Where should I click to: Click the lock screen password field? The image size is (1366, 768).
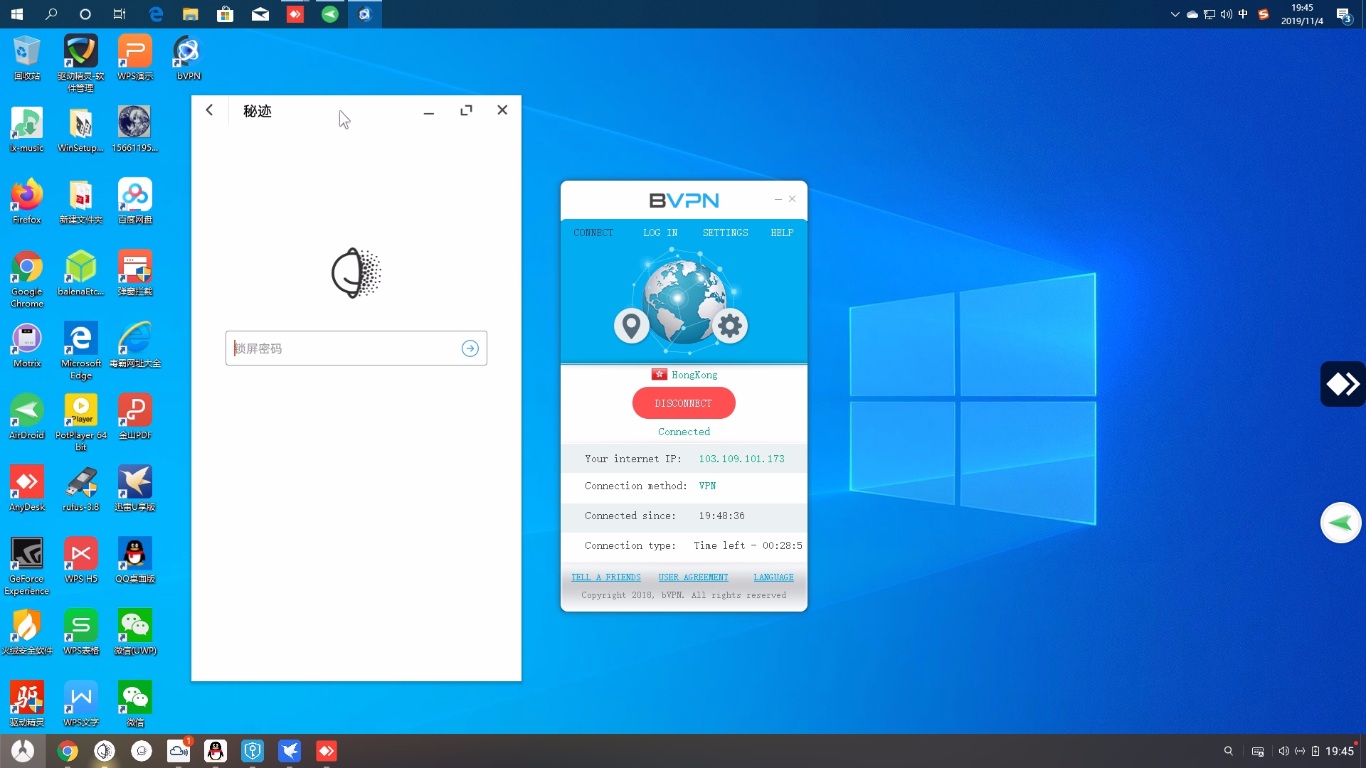[x=356, y=348]
